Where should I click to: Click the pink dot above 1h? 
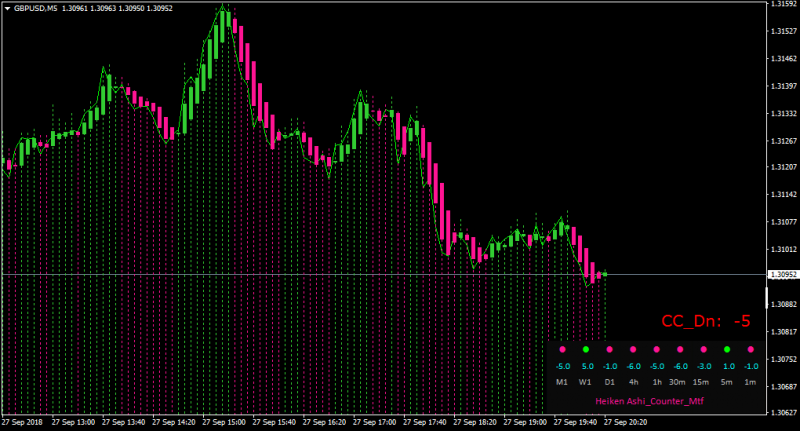click(656, 349)
